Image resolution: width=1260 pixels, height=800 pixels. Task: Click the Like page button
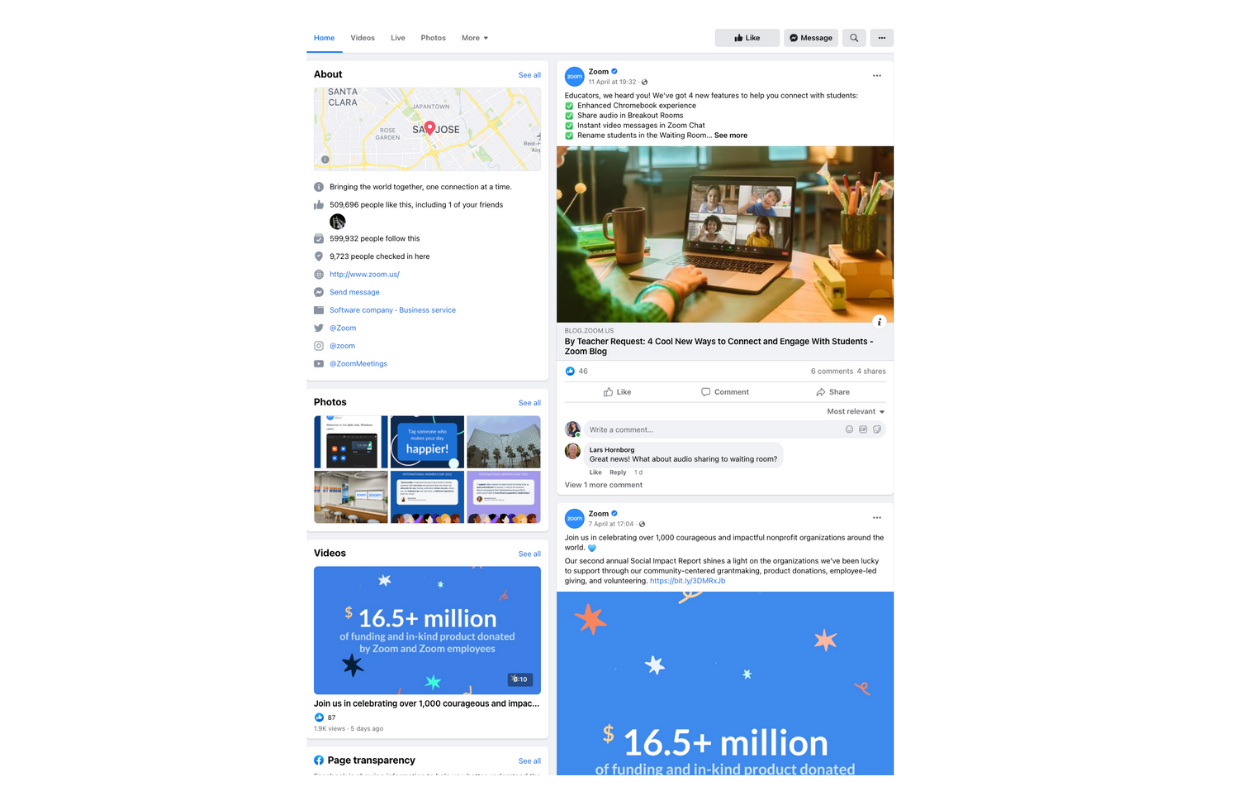(747, 38)
